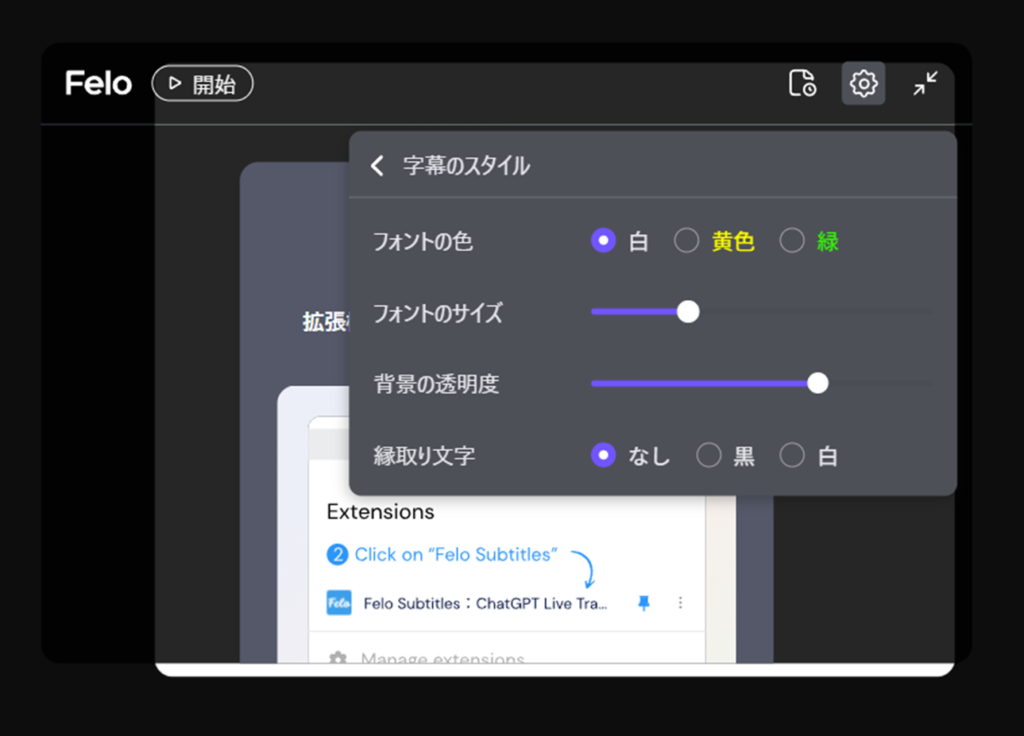Open the history clock-file icon
Screen dimensions: 1024x736
pos(802,83)
